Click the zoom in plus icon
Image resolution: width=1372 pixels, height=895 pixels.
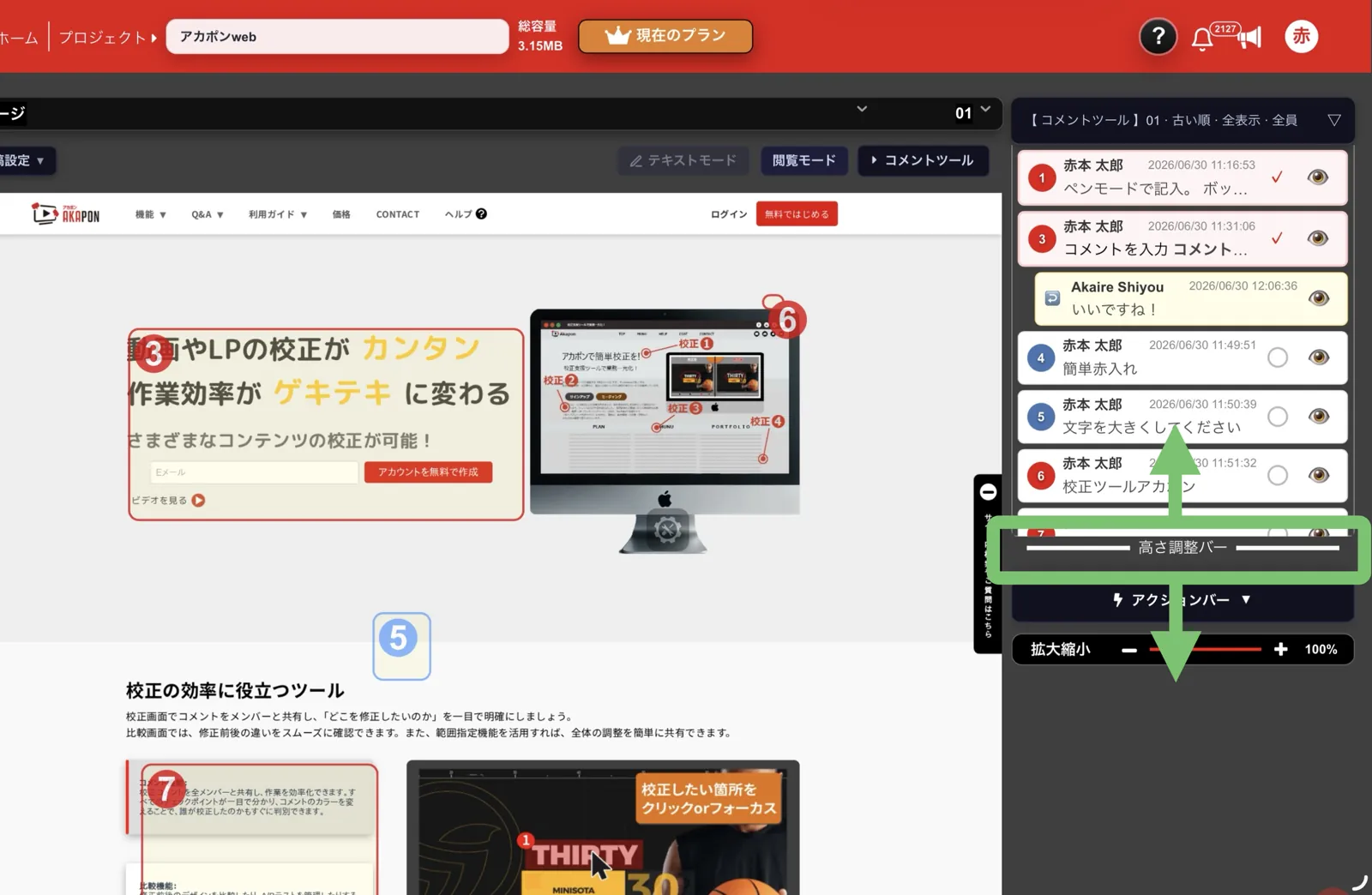tap(1280, 650)
